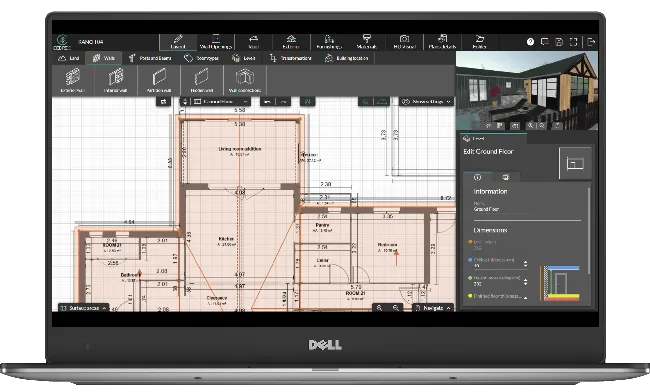Open the information tab in level panel
This screenshot has width=650, height=392.
pos(478,177)
